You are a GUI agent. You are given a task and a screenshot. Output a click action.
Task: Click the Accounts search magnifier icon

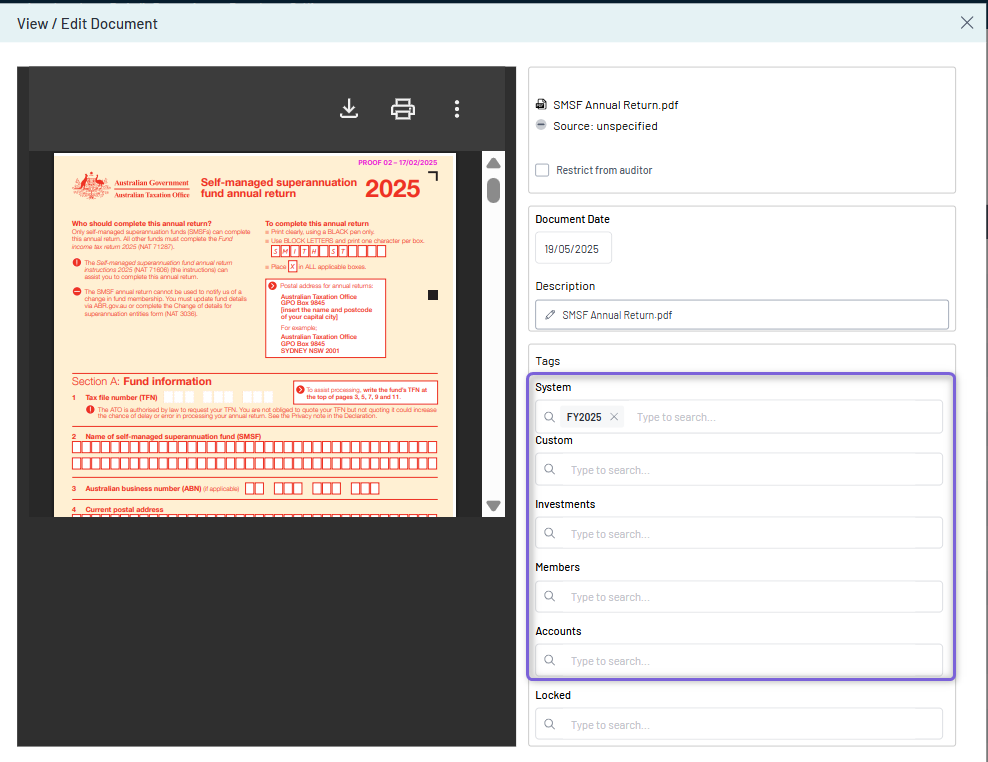click(549, 660)
